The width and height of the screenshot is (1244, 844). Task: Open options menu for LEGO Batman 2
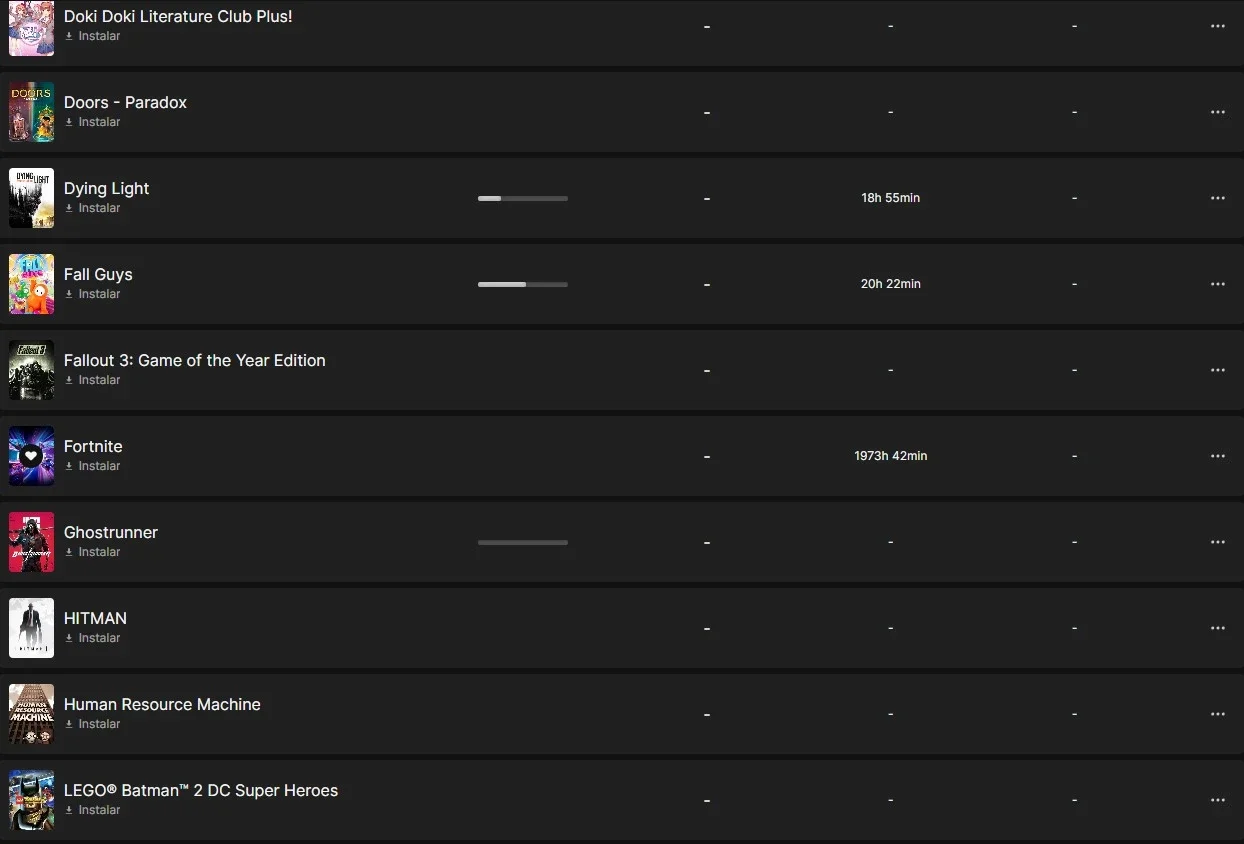(x=1217, y=800)
